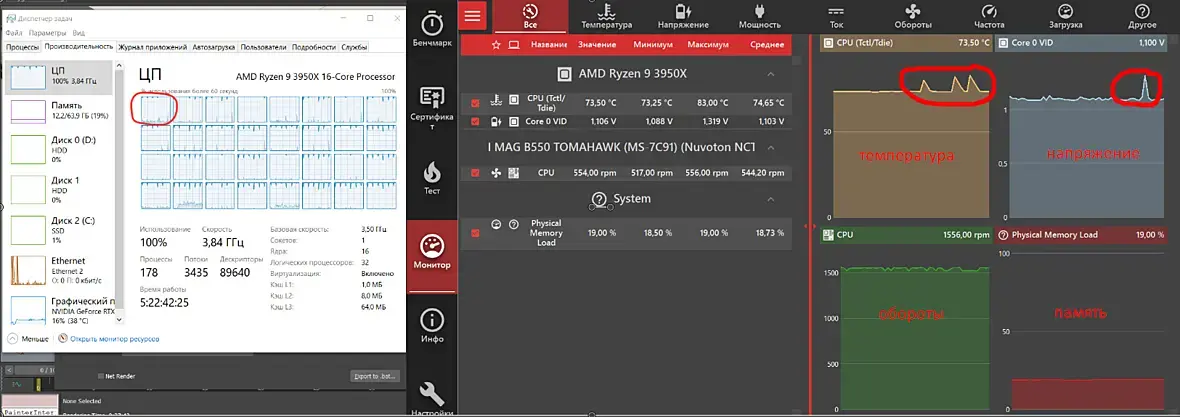This screenshot has width=1180, height=417.
Task: Switch to the Загрузка tab
Action: click(x=1066, y=16)
